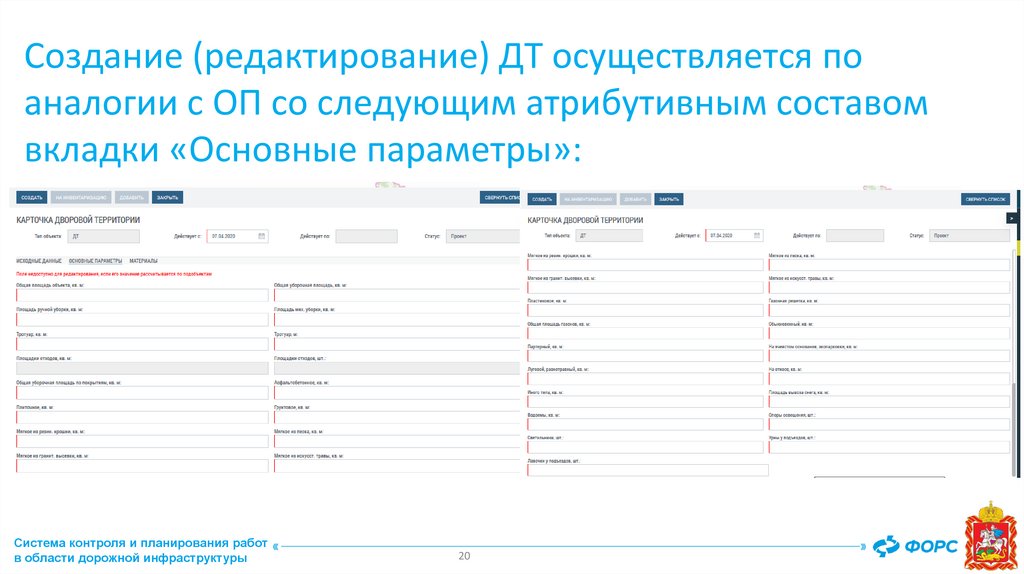Screen dimensions: 1024x574
Task: Click Общая уборочная площадь по покрытиям field
Action: [x=142, y=392]
